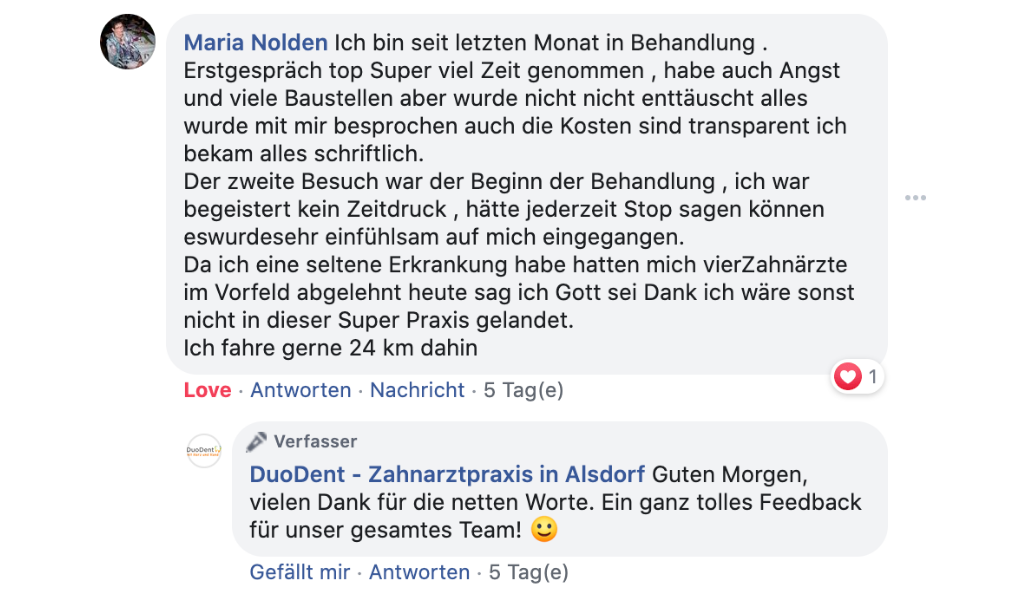1024x600 pixels.
Task: Open timestamp of Maria Nolden's comment
Action: tap(523, 390)
